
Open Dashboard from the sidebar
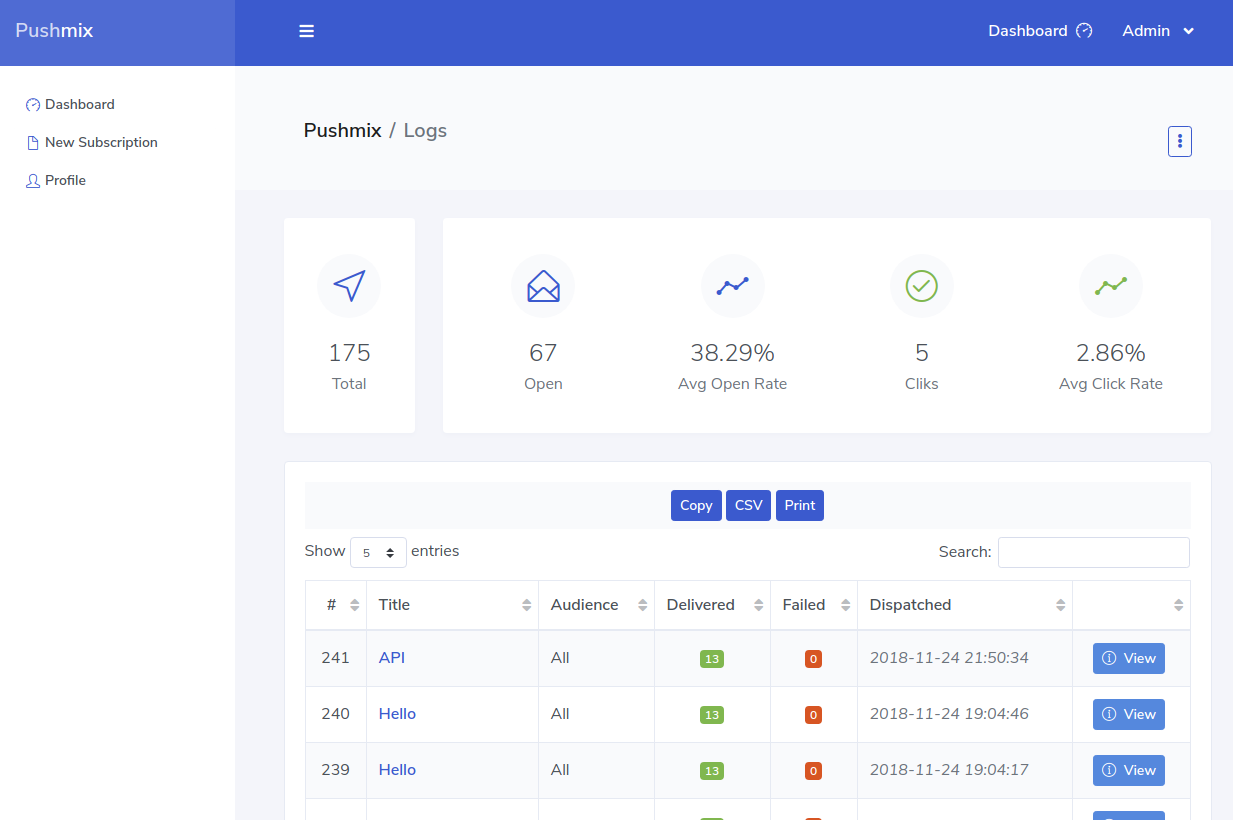80,104
